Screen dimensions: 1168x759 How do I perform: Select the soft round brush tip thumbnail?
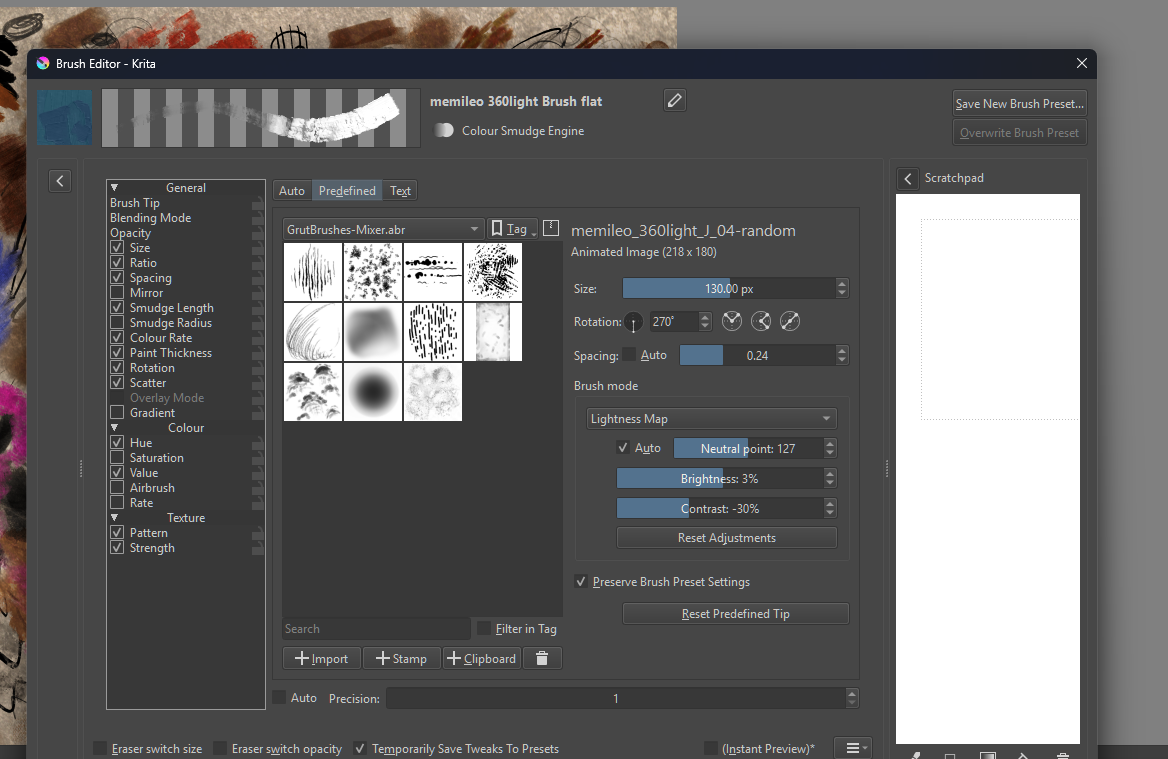click(373, 391)
